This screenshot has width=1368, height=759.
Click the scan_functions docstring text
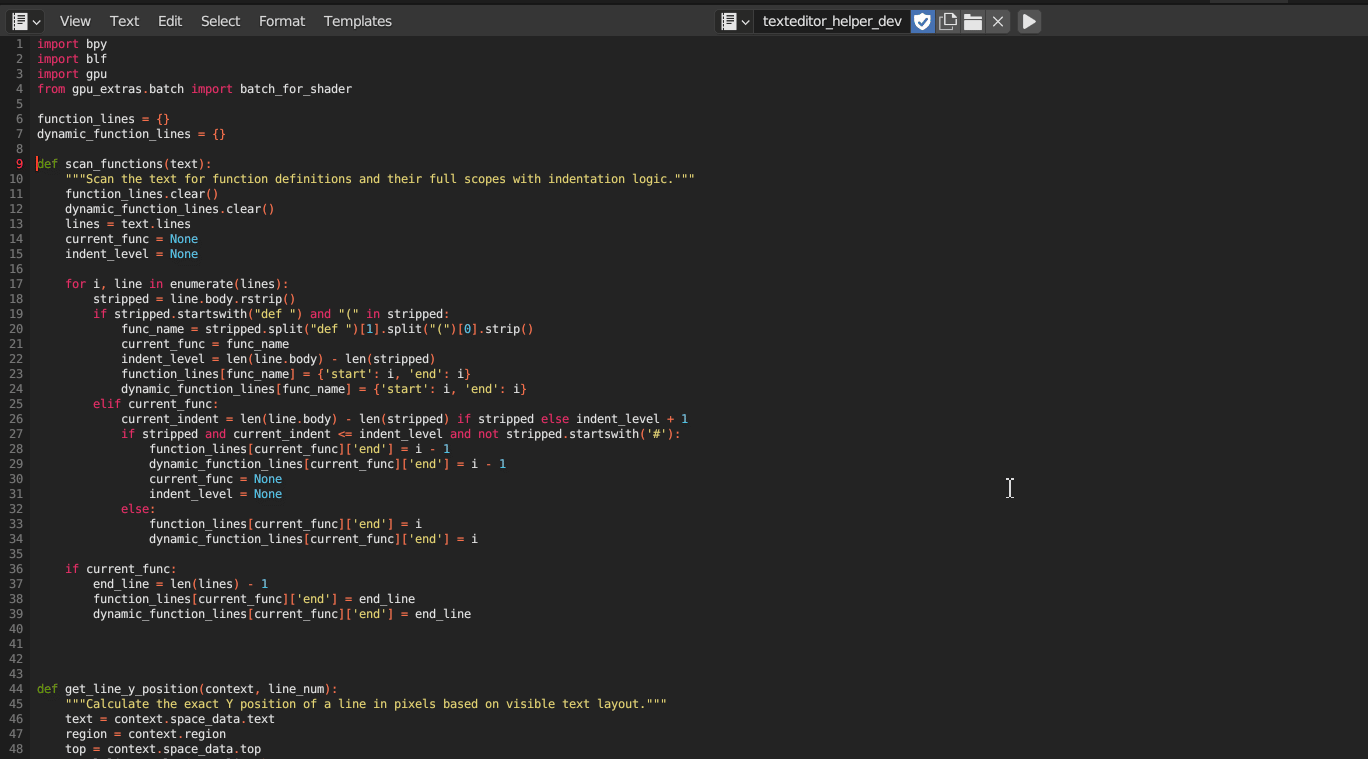(380, 179)
